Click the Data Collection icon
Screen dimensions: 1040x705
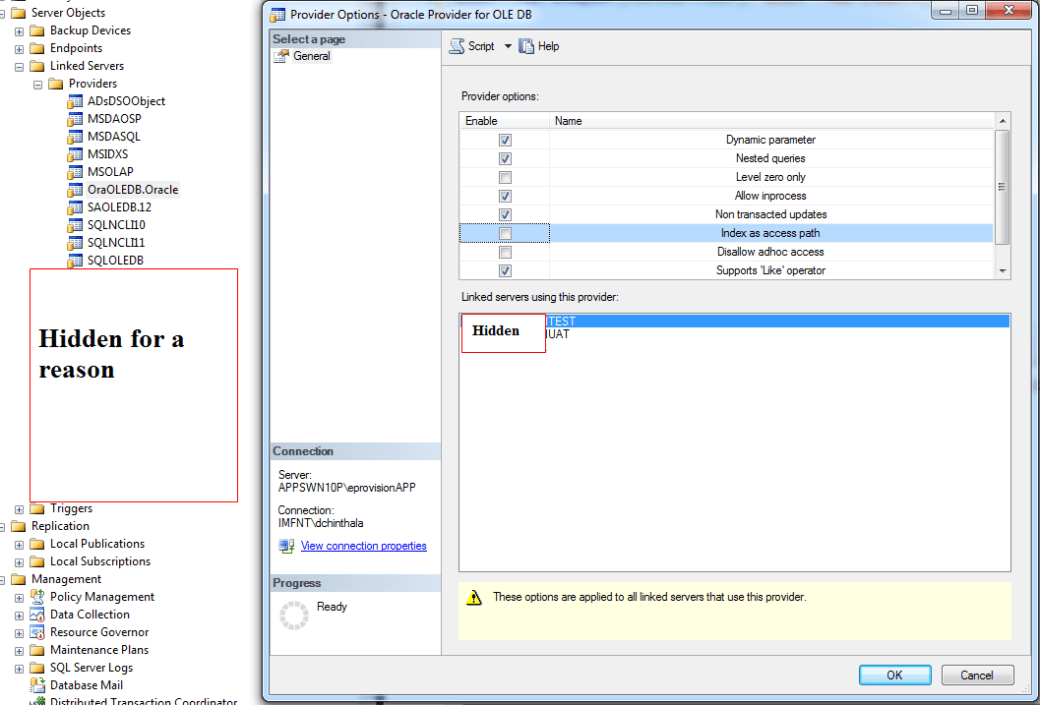(x=39, y=615)
